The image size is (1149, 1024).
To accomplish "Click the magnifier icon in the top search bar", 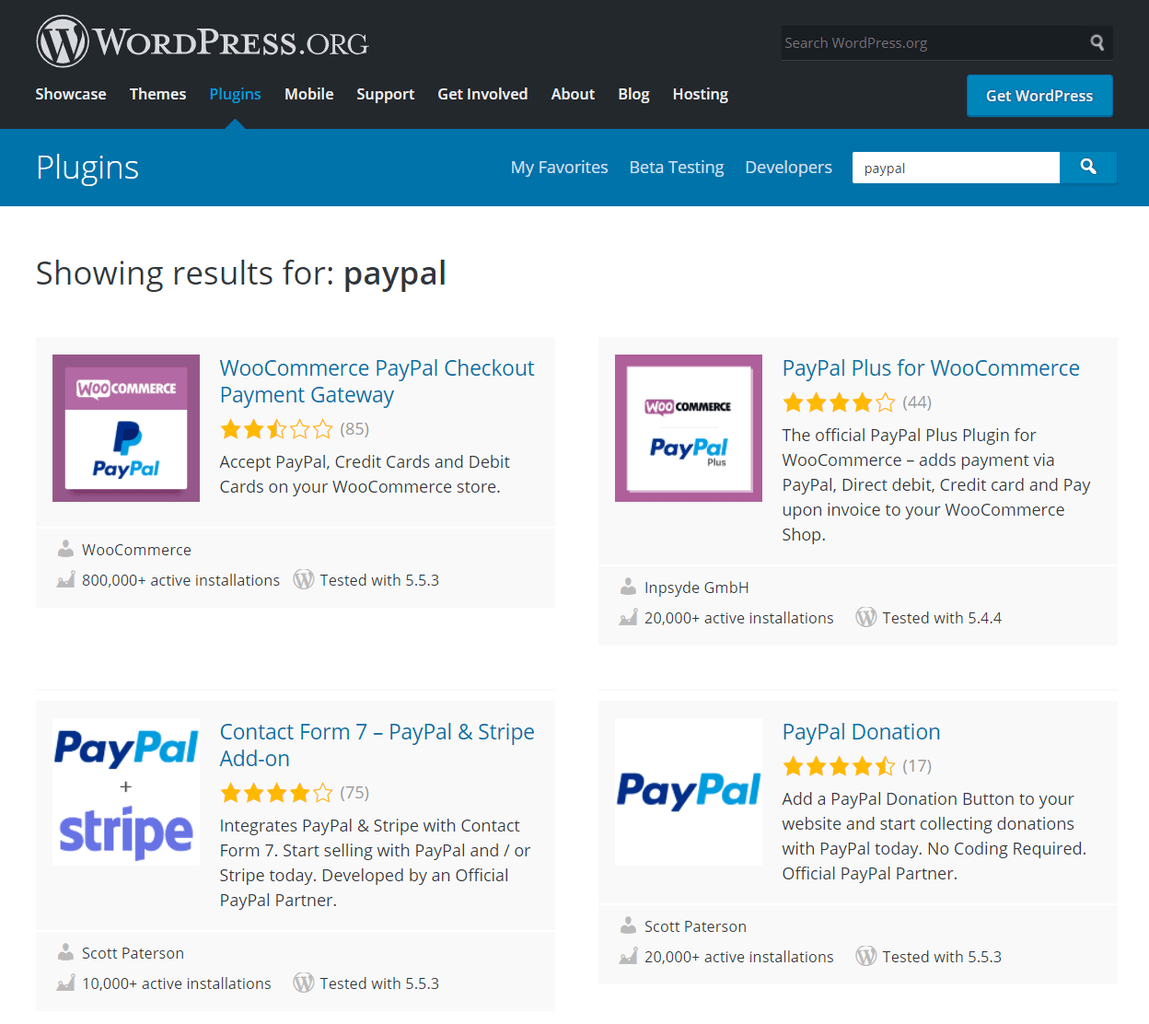I will click(1095, 42).
